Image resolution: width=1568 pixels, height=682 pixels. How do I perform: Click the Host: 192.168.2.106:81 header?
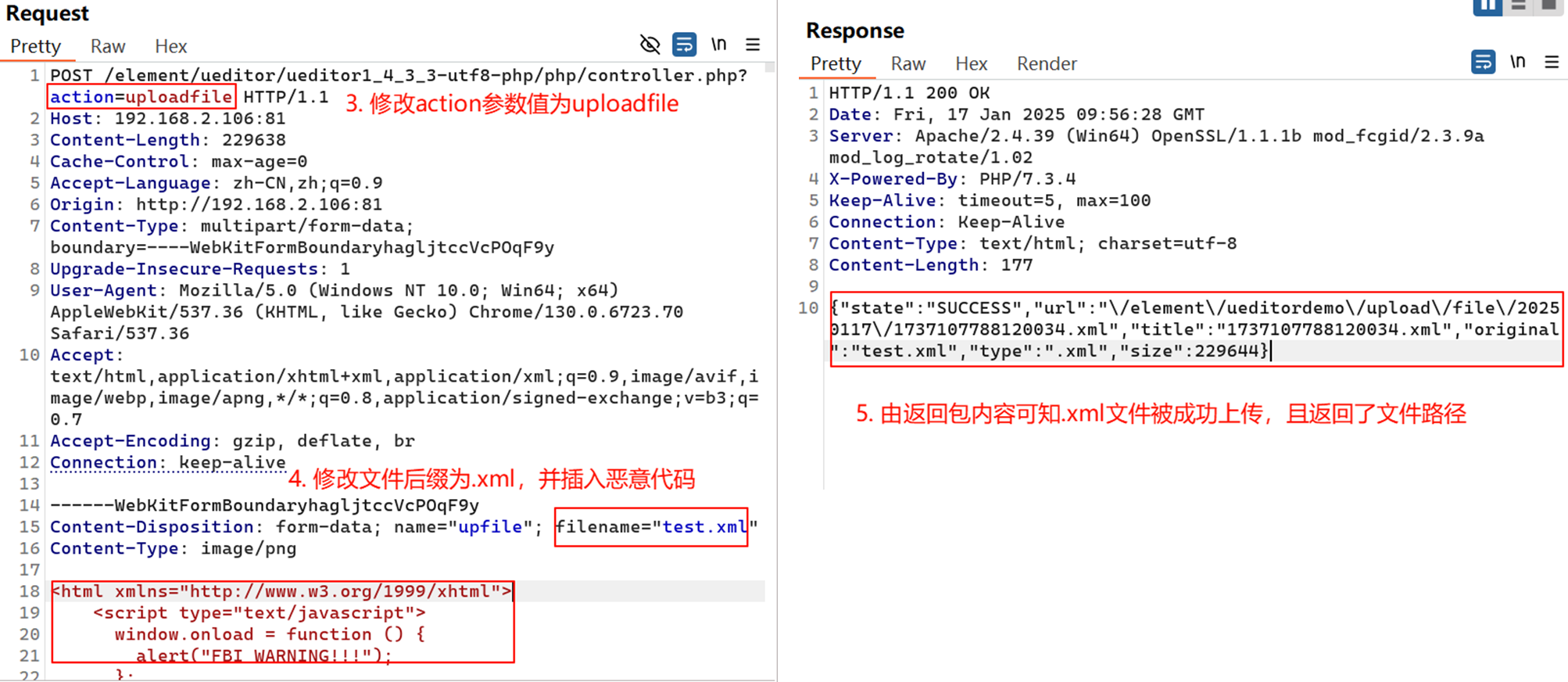168,119
